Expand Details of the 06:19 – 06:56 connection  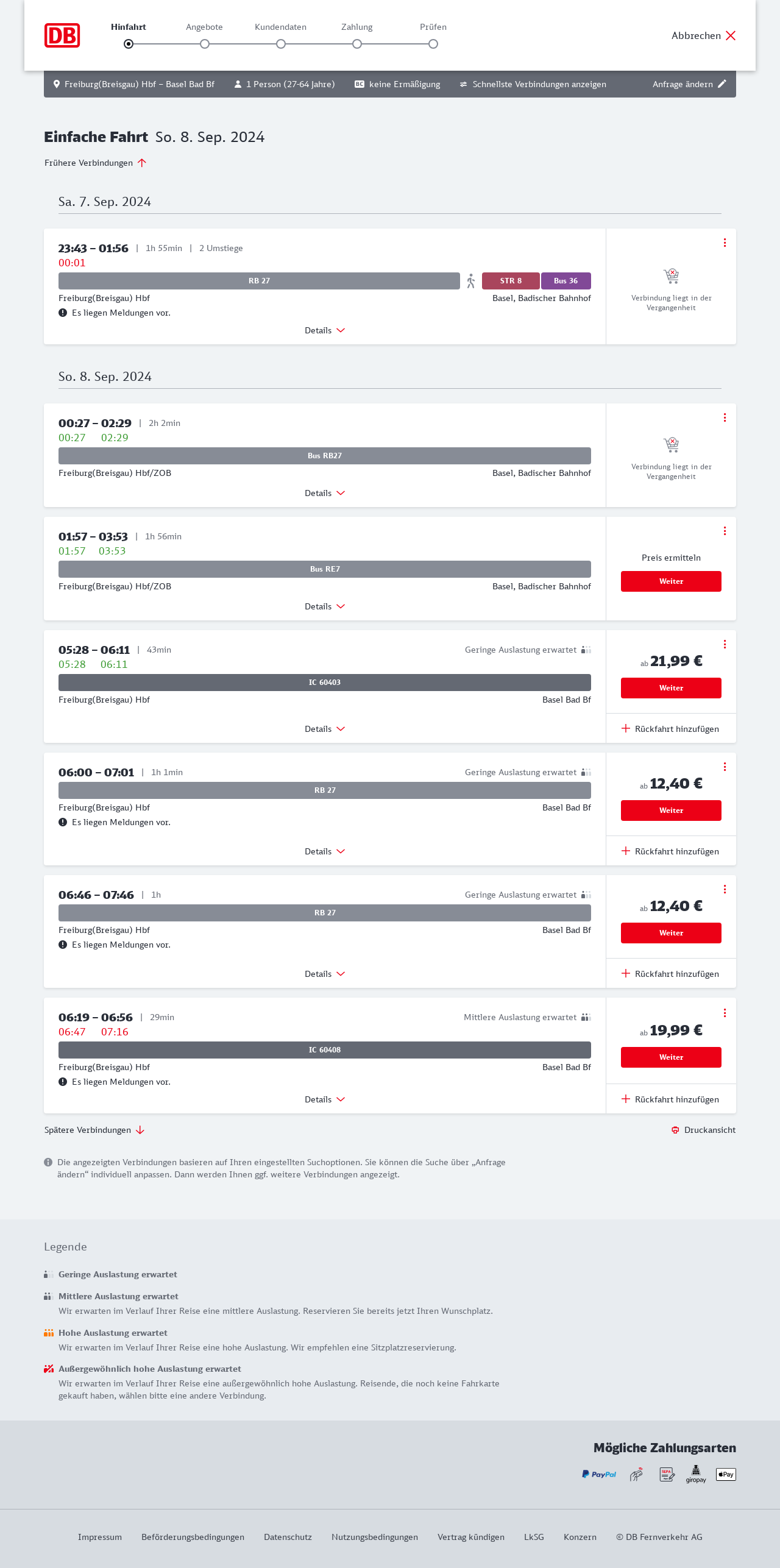[325, 1099]
